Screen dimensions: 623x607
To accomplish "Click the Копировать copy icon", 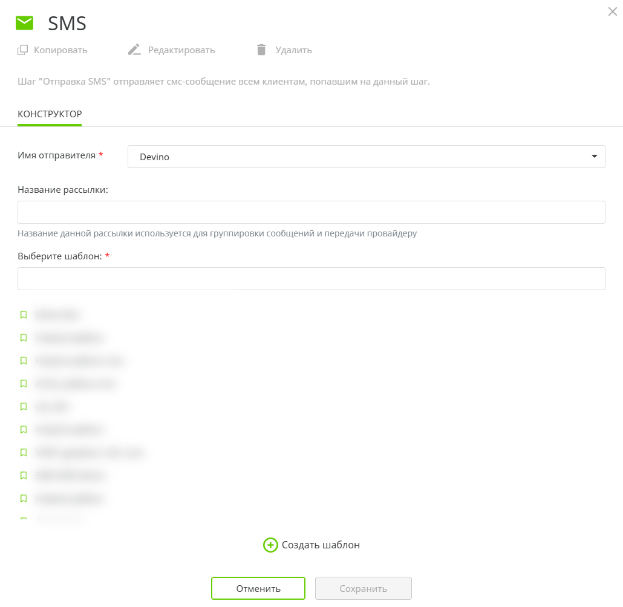I will coord(22,50).
